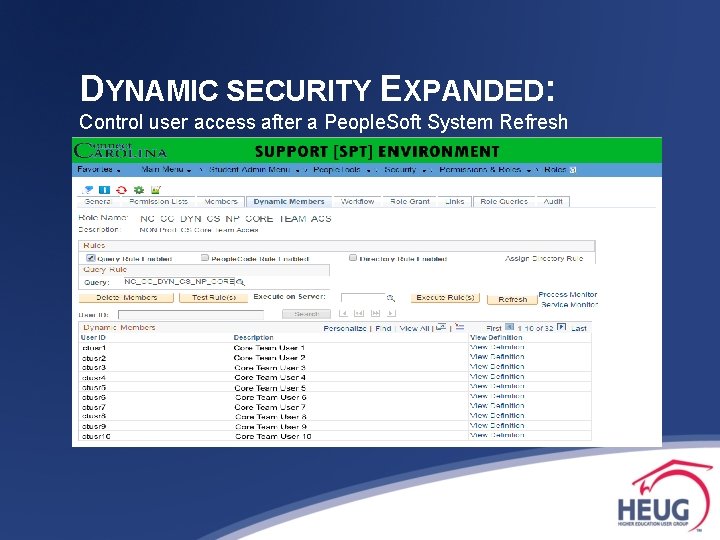Open the Role Grant tab

[x=410, y=202]
